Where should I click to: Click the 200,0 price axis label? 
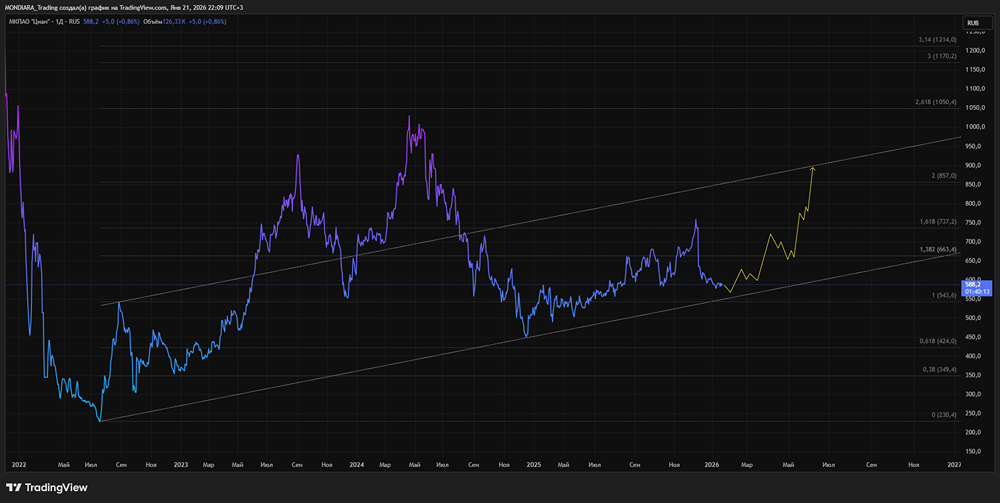973,432
